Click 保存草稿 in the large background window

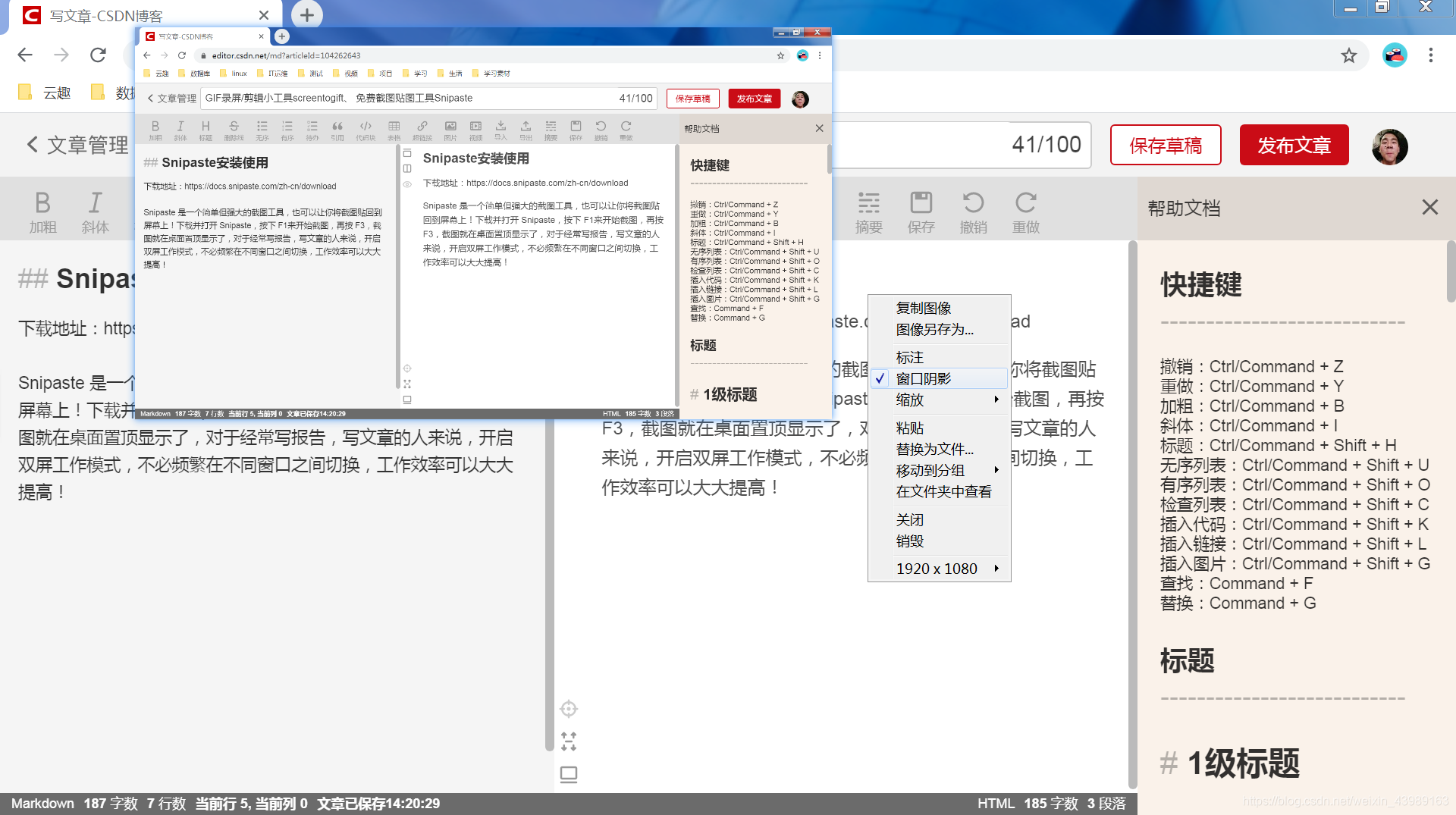click(1166, 145)
